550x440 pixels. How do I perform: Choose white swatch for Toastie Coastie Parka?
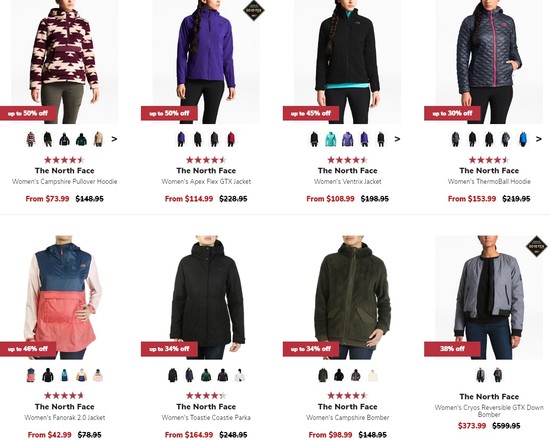pyautogui.click(x=239, y=375)
